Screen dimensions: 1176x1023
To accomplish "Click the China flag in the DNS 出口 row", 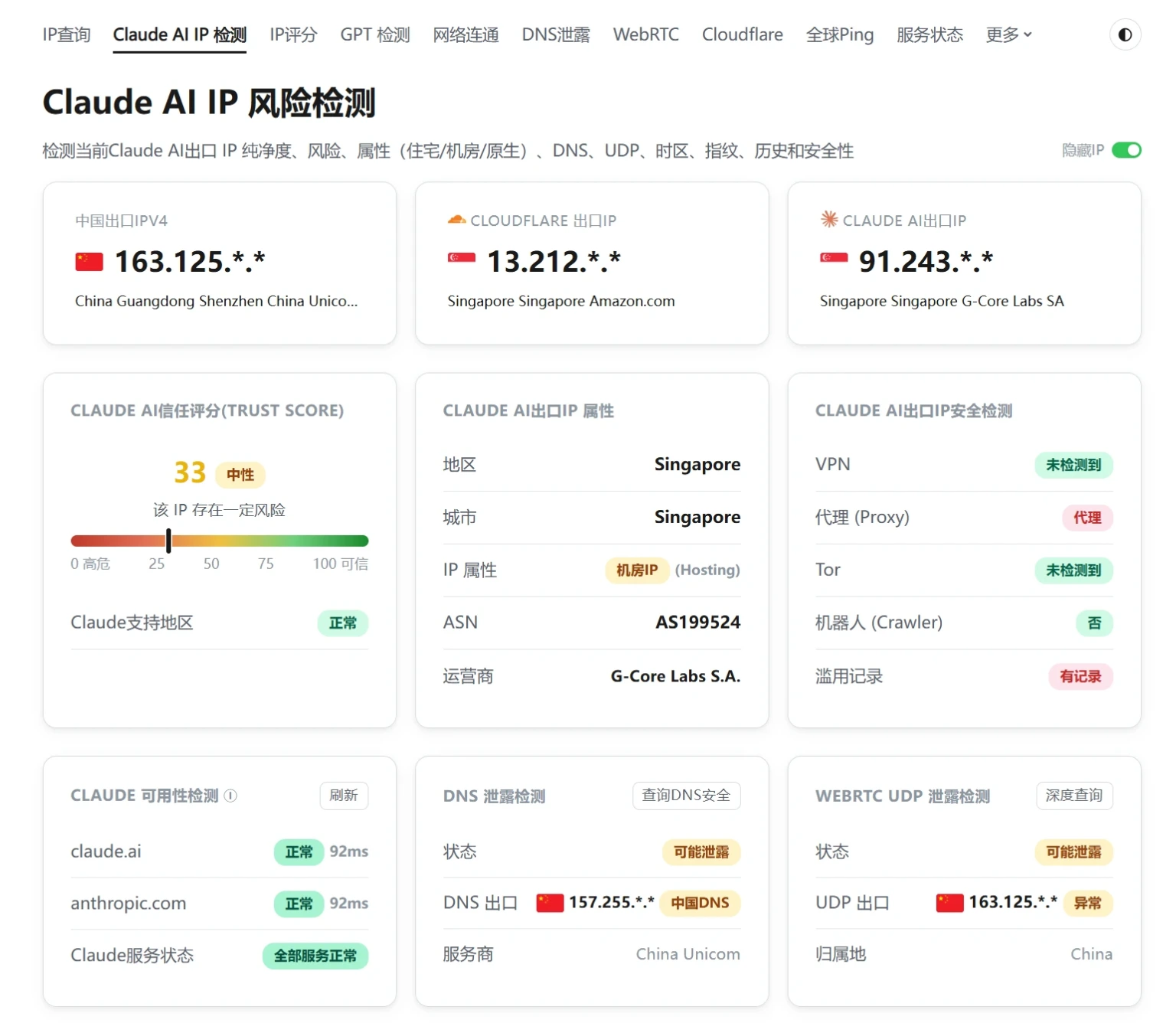I will coord(550,903).
